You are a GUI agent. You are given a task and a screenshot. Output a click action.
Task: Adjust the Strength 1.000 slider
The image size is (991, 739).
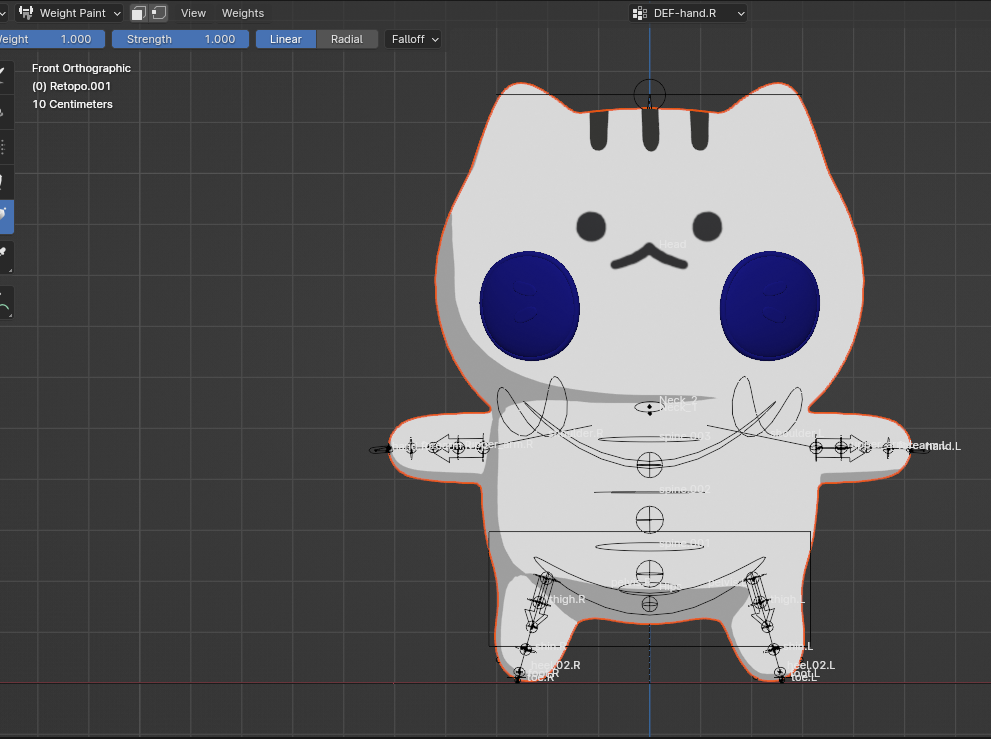pyautogui.click(x=180, y=39)
